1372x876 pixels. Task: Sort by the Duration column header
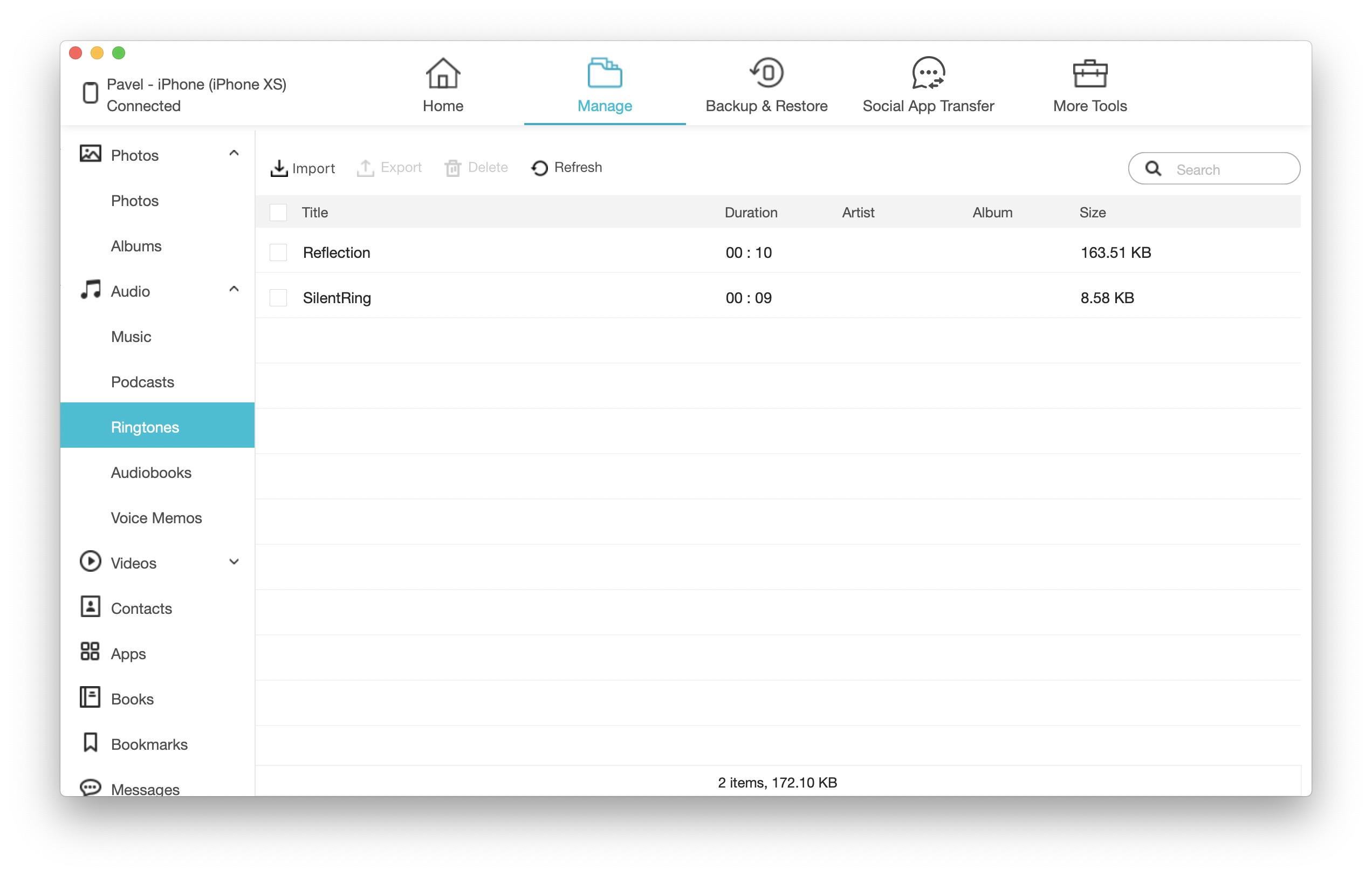750,213
